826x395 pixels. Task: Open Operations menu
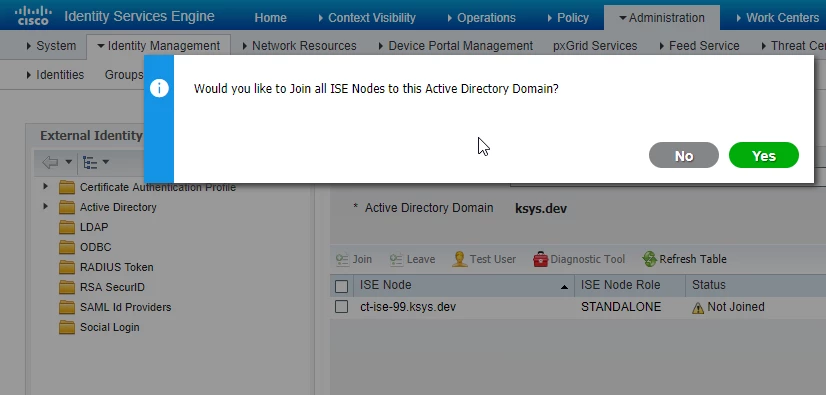481,17
